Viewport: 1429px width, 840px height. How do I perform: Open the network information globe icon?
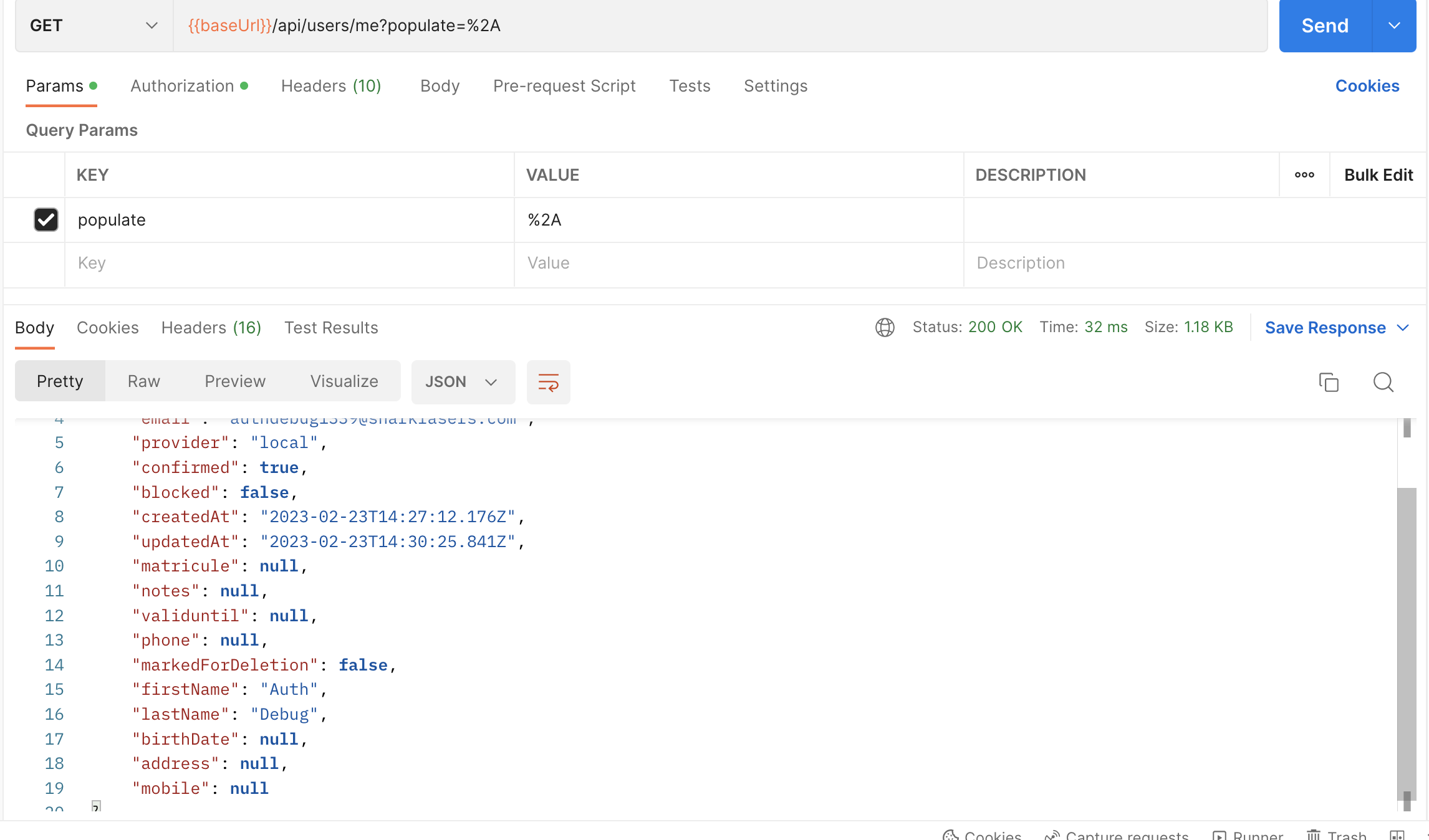pos(885,327)
